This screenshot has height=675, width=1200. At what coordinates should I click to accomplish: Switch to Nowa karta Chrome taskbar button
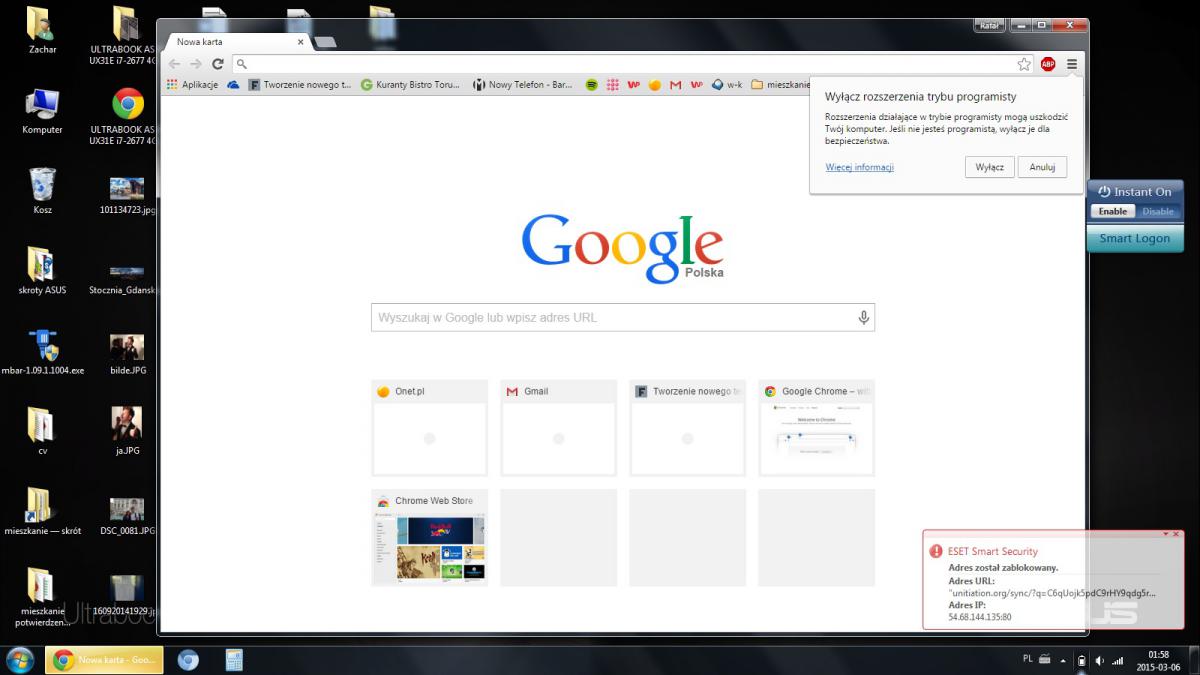click(104, 660)
